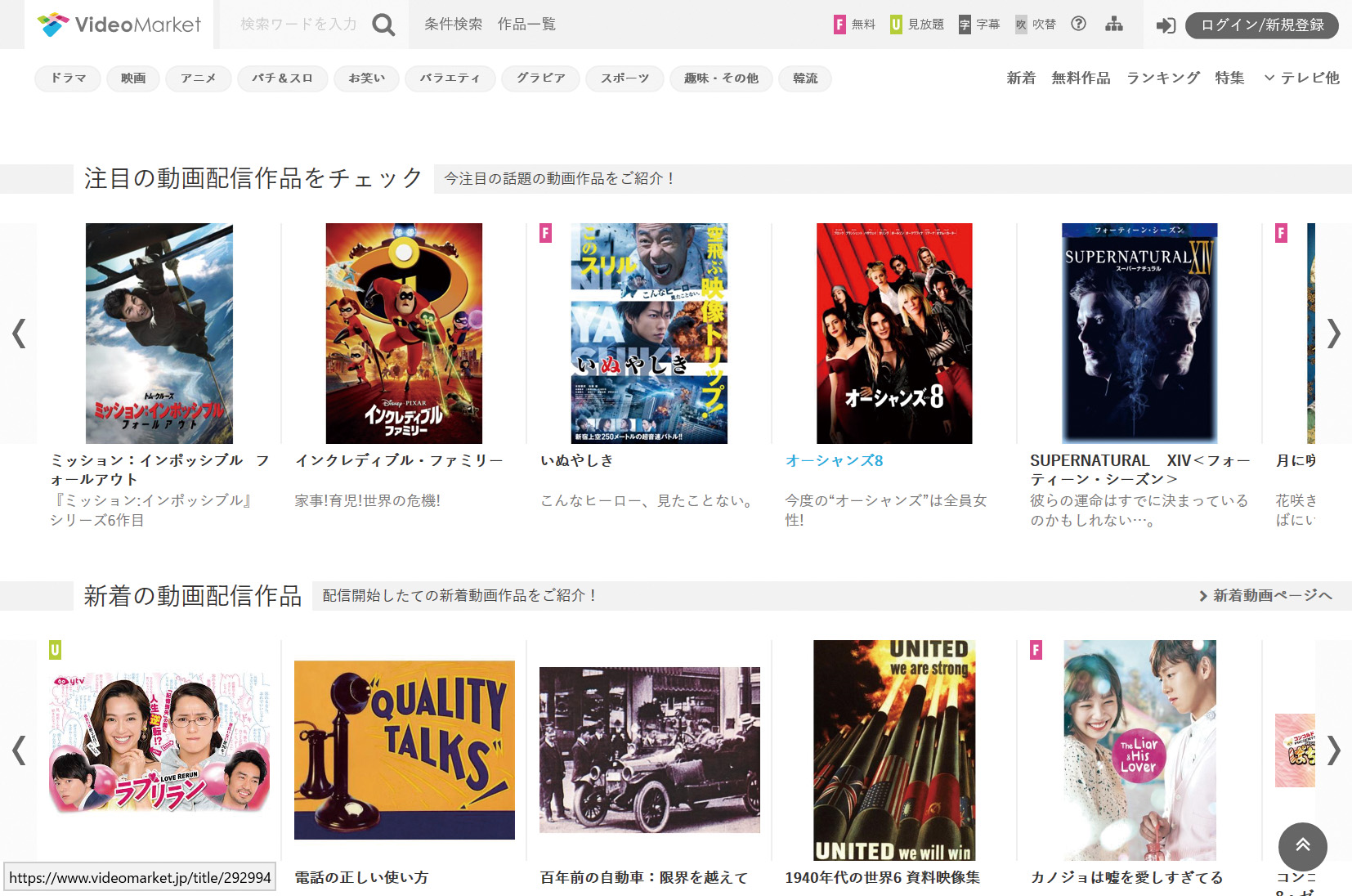Click the U badge on the ラブリラン thumbnail
This screenshot has height=896, width=1352.
56,649
